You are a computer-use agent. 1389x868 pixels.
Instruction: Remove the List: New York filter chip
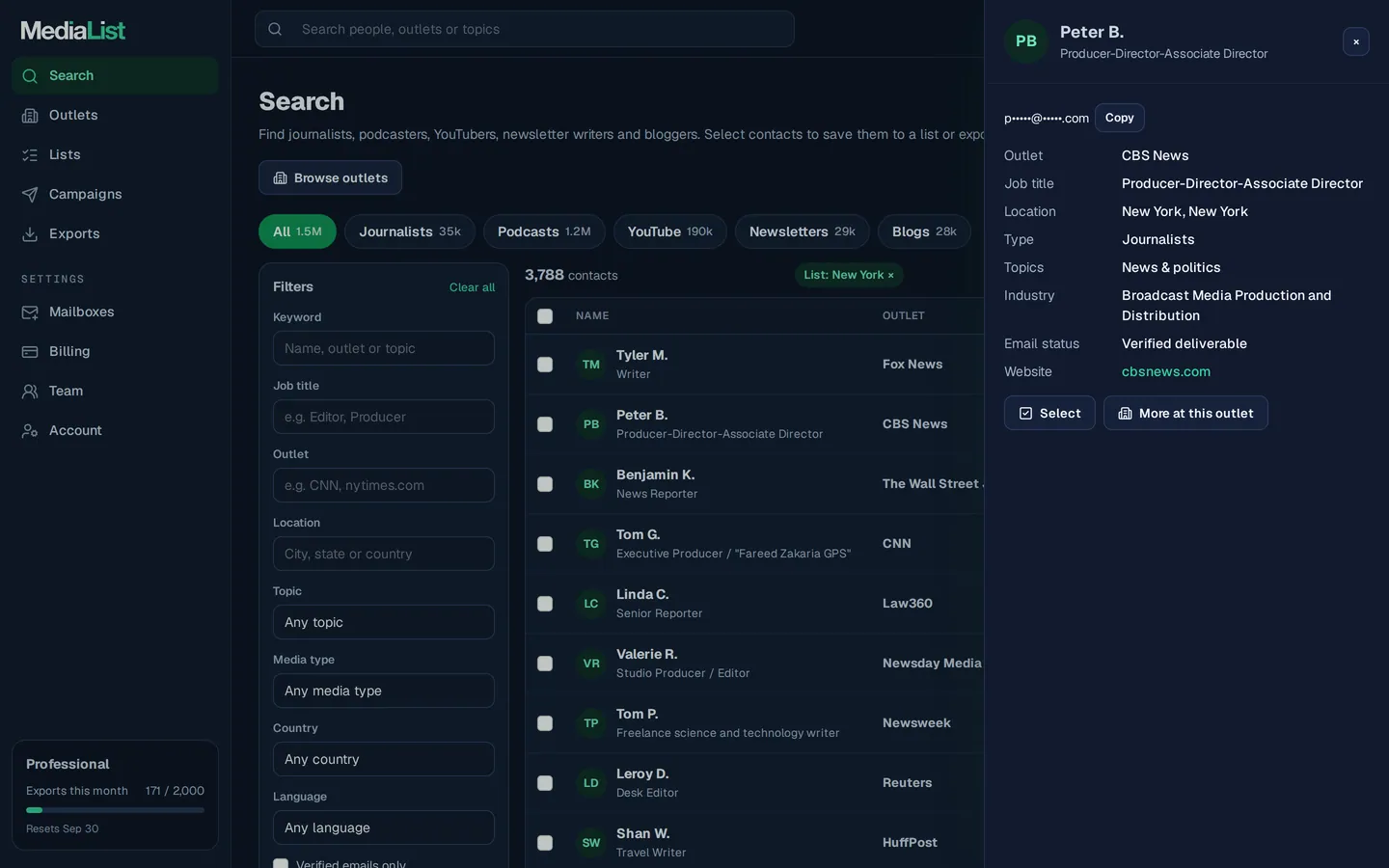click(x=890, y=276)
